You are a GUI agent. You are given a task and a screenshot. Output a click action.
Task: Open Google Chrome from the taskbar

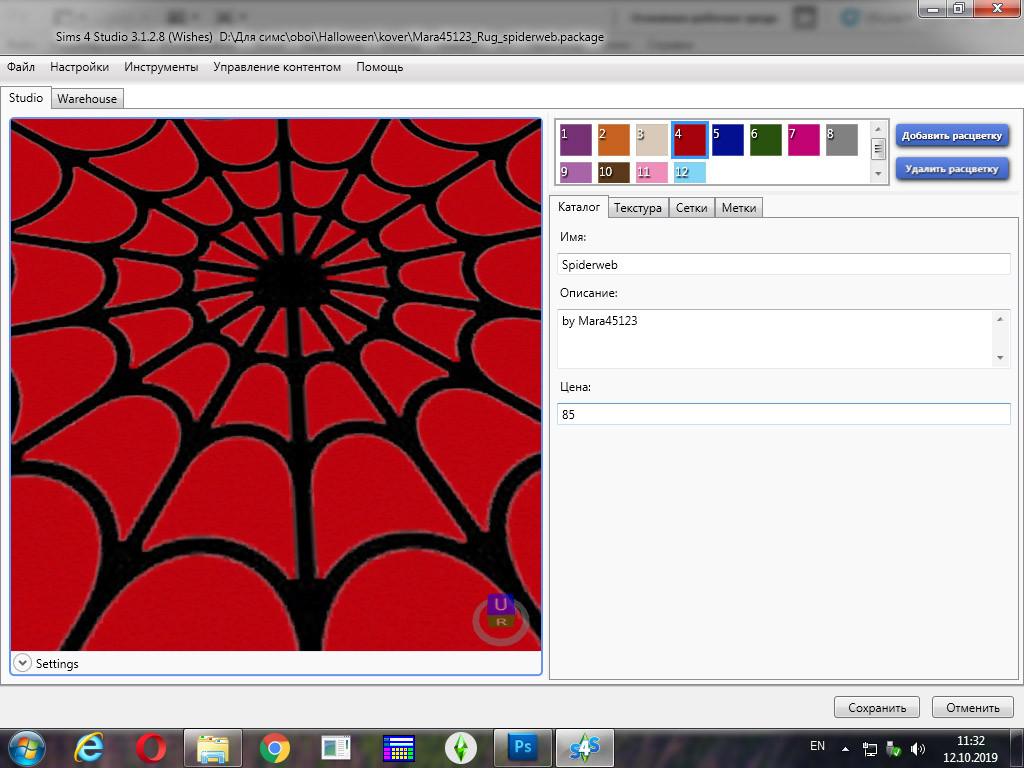275,748
